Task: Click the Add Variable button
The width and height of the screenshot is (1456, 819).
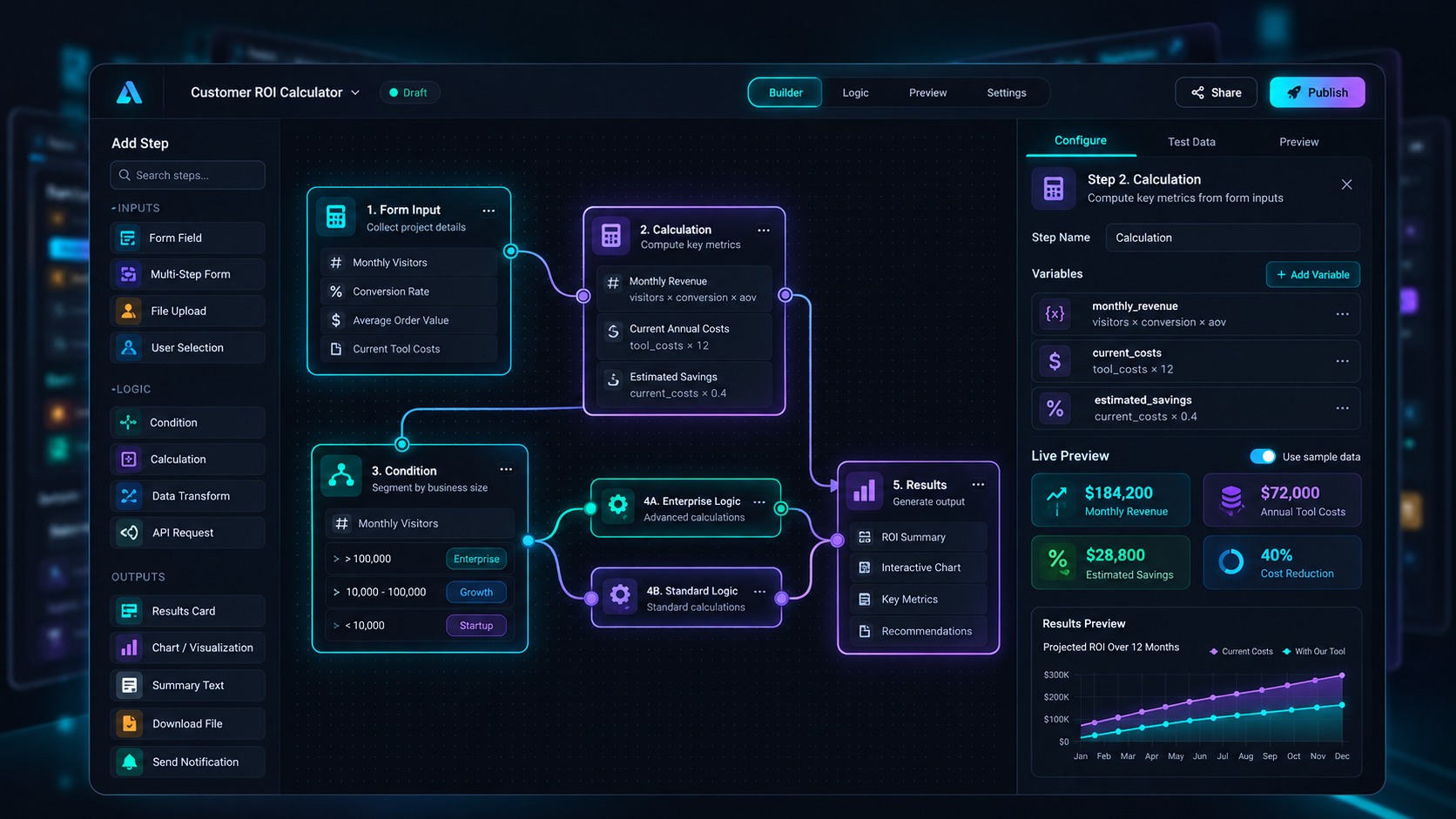Action: click(x=1312, y=274)
